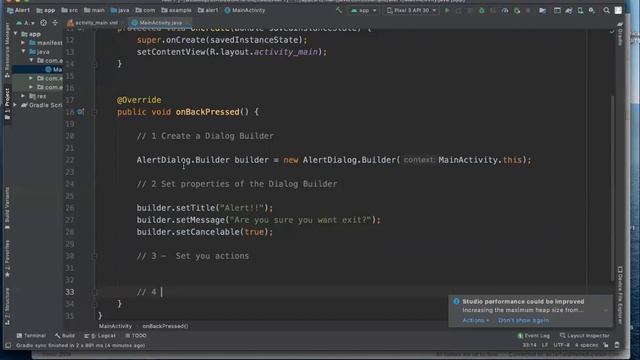Screen dimensions: 640x360
Task: Open the app run configuration dropdown
Action: click(364, 11)
